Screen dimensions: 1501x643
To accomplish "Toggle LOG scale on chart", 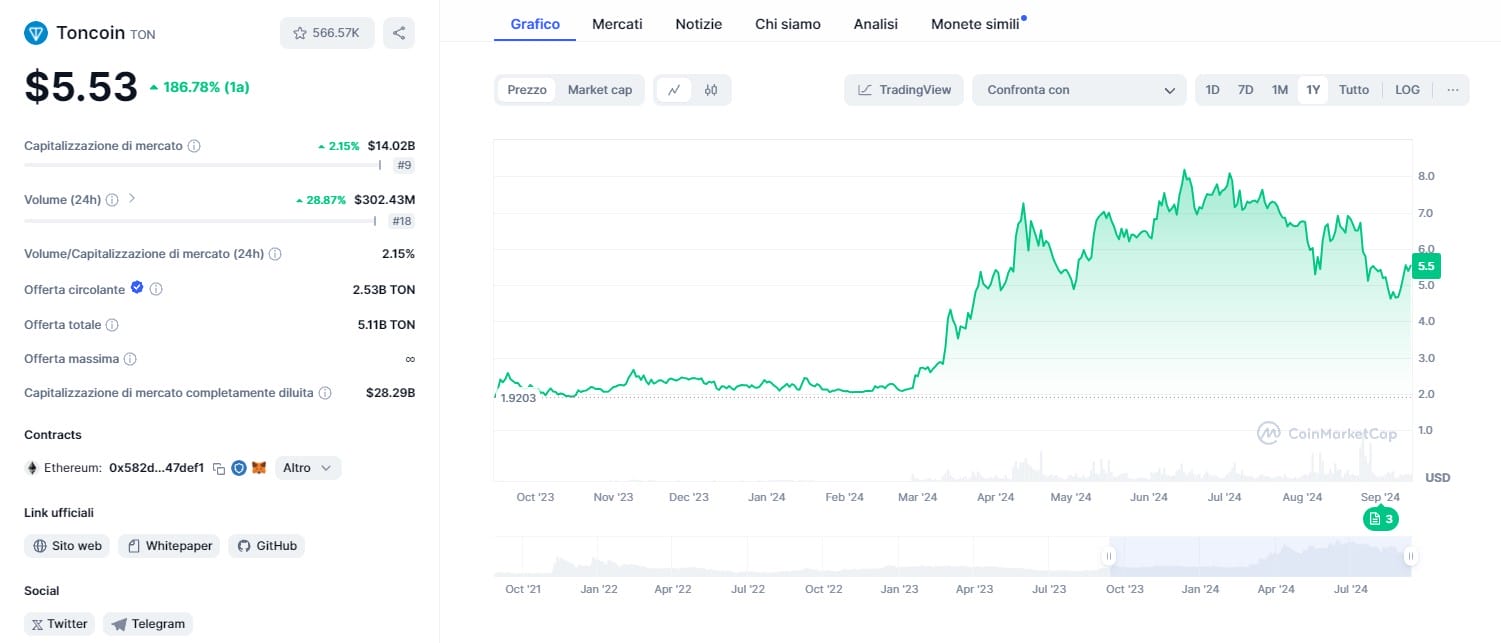I will (x=1407, y=90).
